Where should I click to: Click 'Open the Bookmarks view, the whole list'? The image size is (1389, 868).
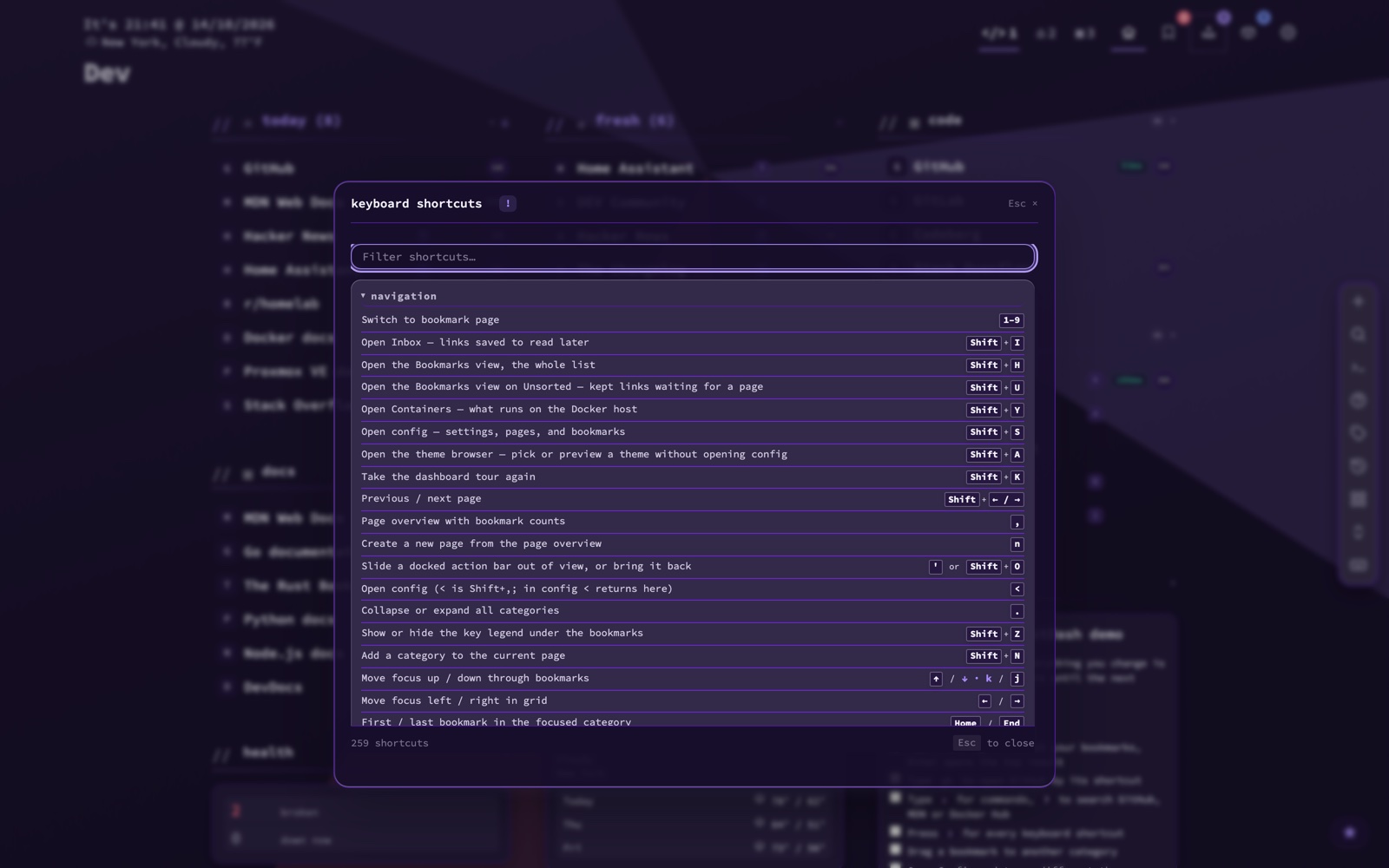693,365
